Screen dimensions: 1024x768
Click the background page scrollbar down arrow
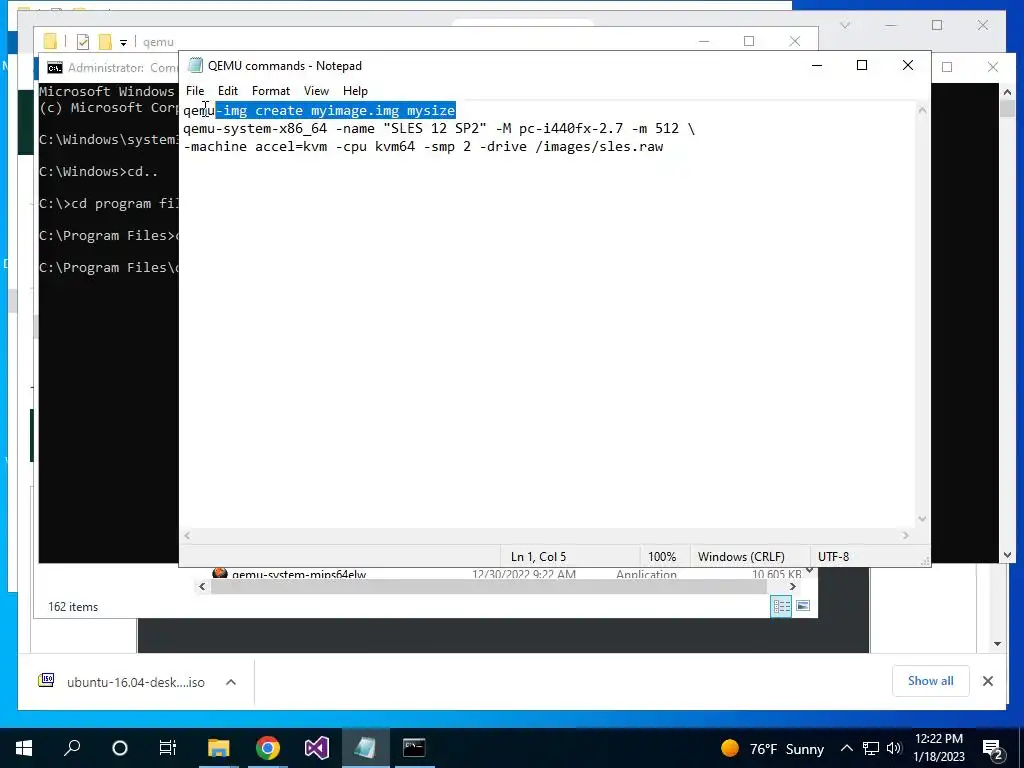tap(997, 643)
